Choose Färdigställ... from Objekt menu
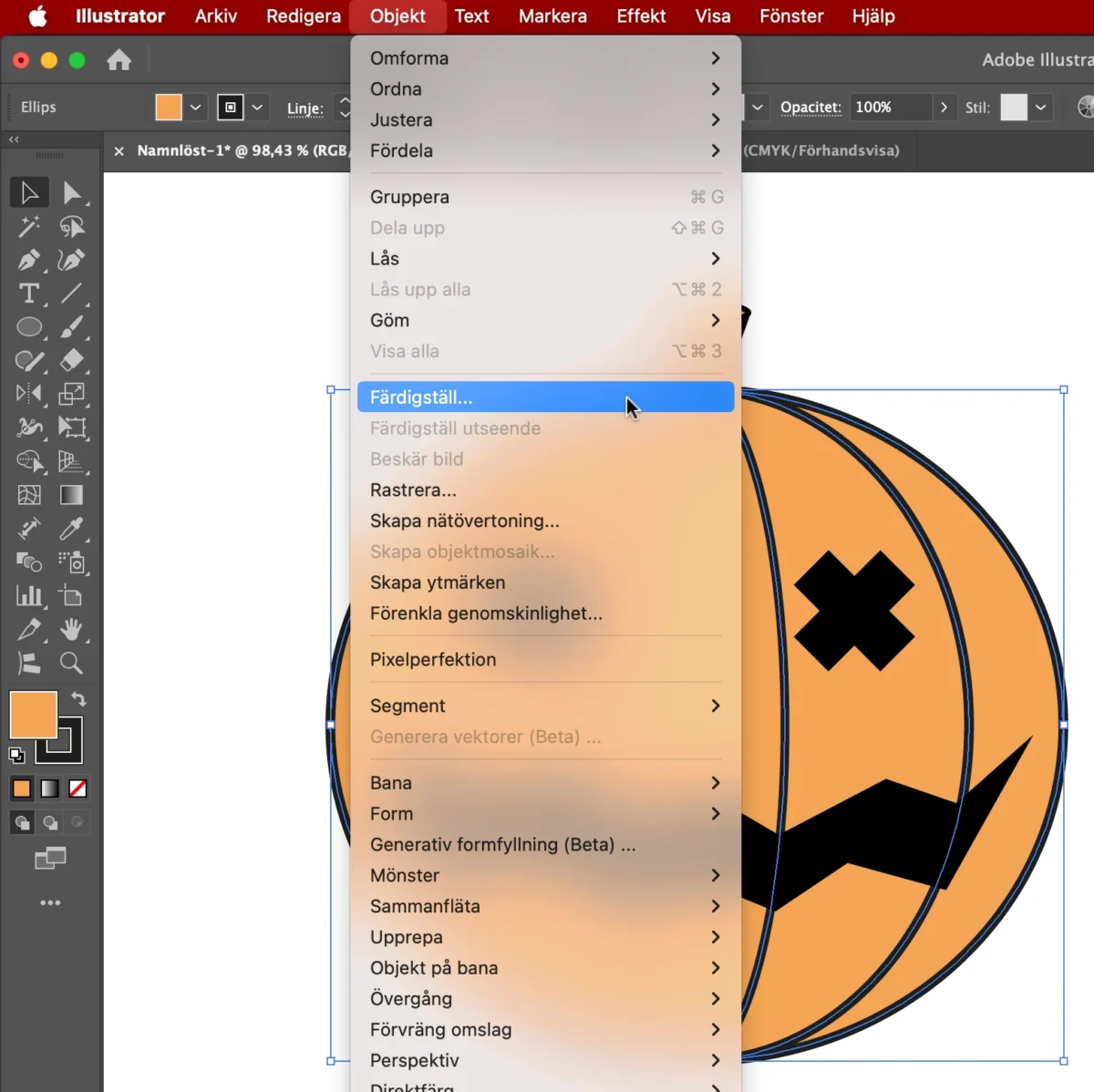Viewport: 1094px width, 1092px height. [x=545, y=397]
